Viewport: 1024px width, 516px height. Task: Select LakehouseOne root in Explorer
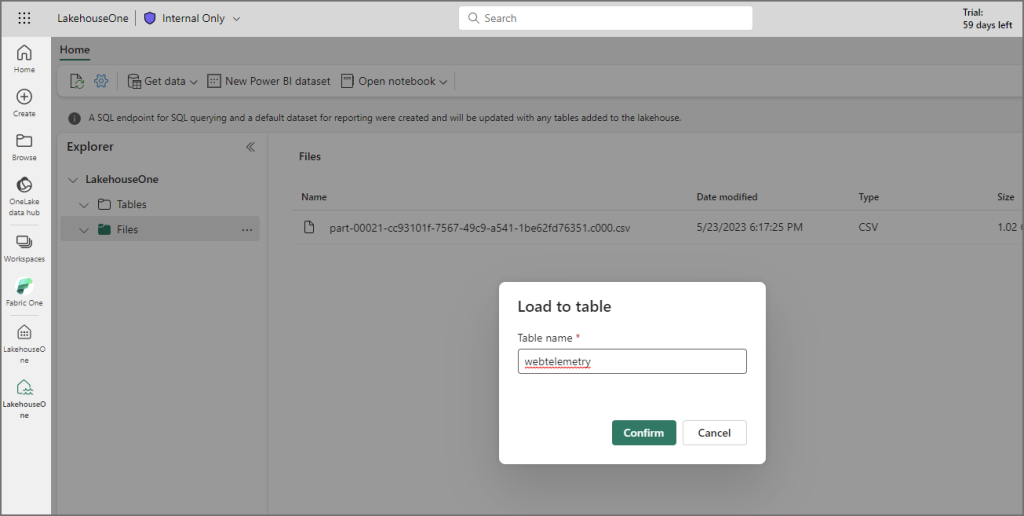tap(121, 179)
